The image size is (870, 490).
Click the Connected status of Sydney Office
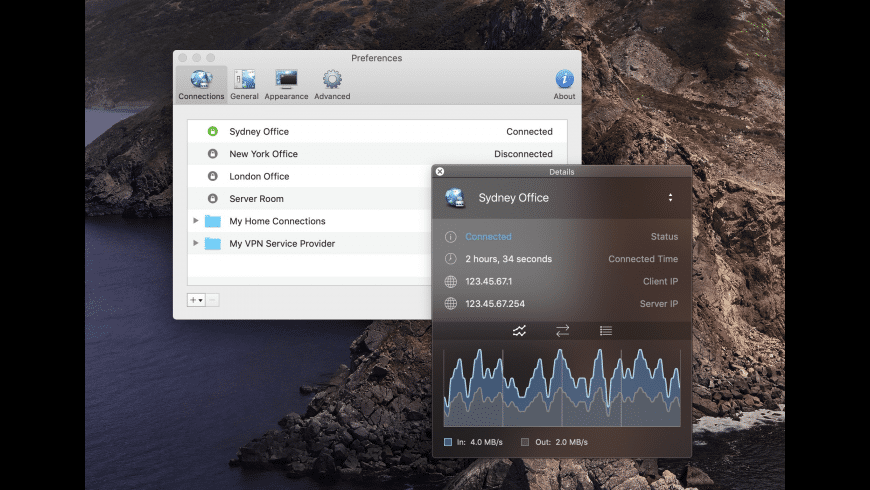tap(529, 132)
